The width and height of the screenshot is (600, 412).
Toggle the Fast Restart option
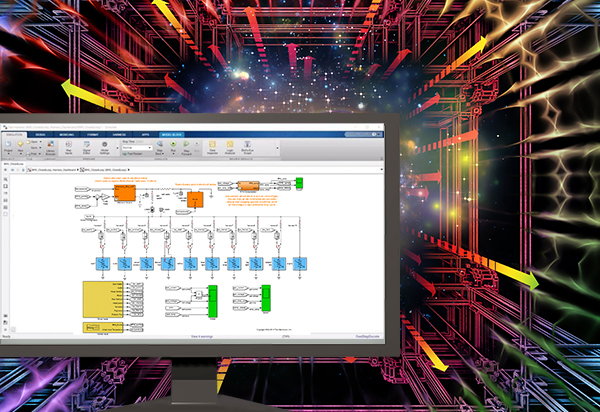[129, 155]
